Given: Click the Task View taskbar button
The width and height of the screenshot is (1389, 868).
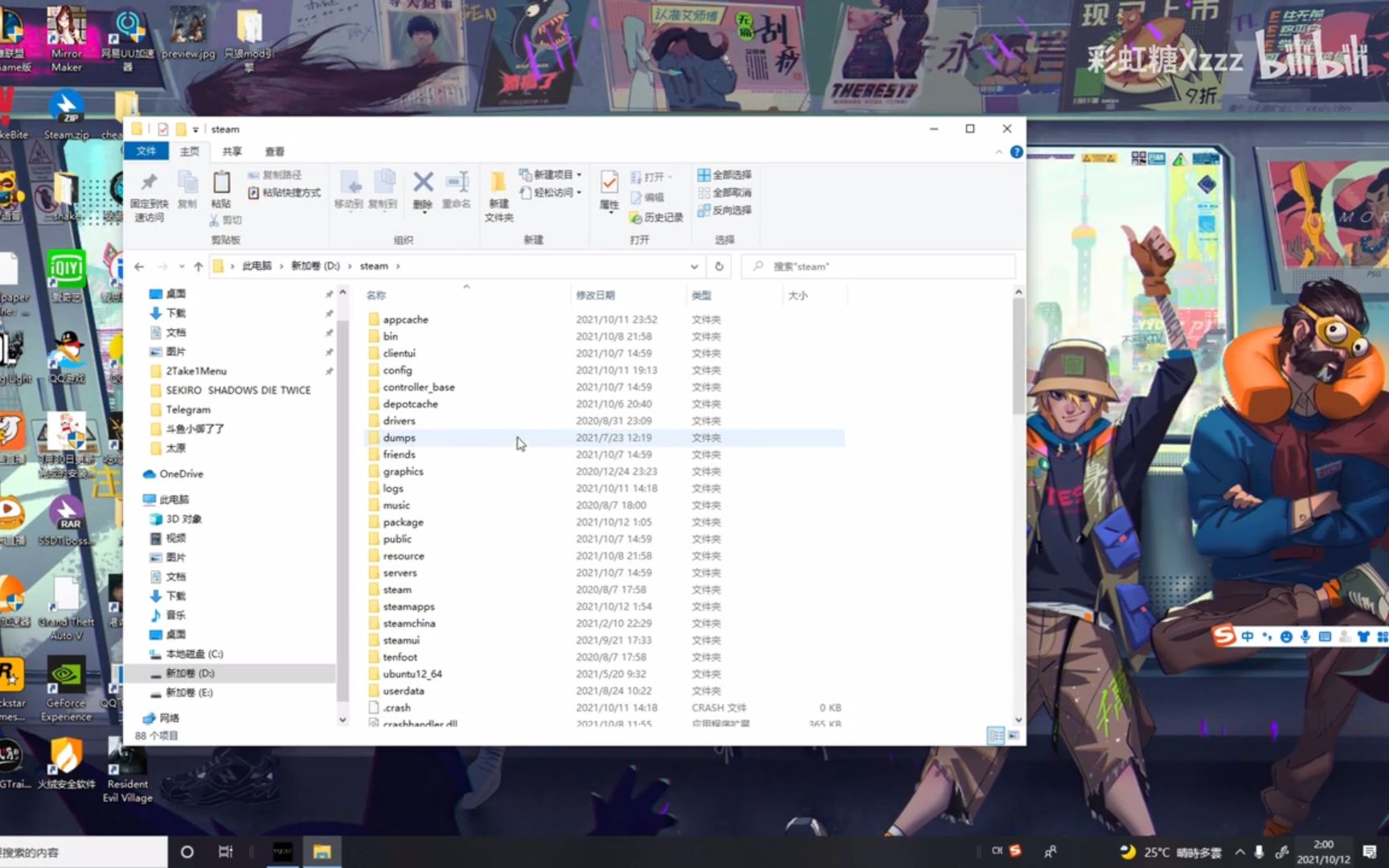Looking at the screenshot, I should click(226, 852).
